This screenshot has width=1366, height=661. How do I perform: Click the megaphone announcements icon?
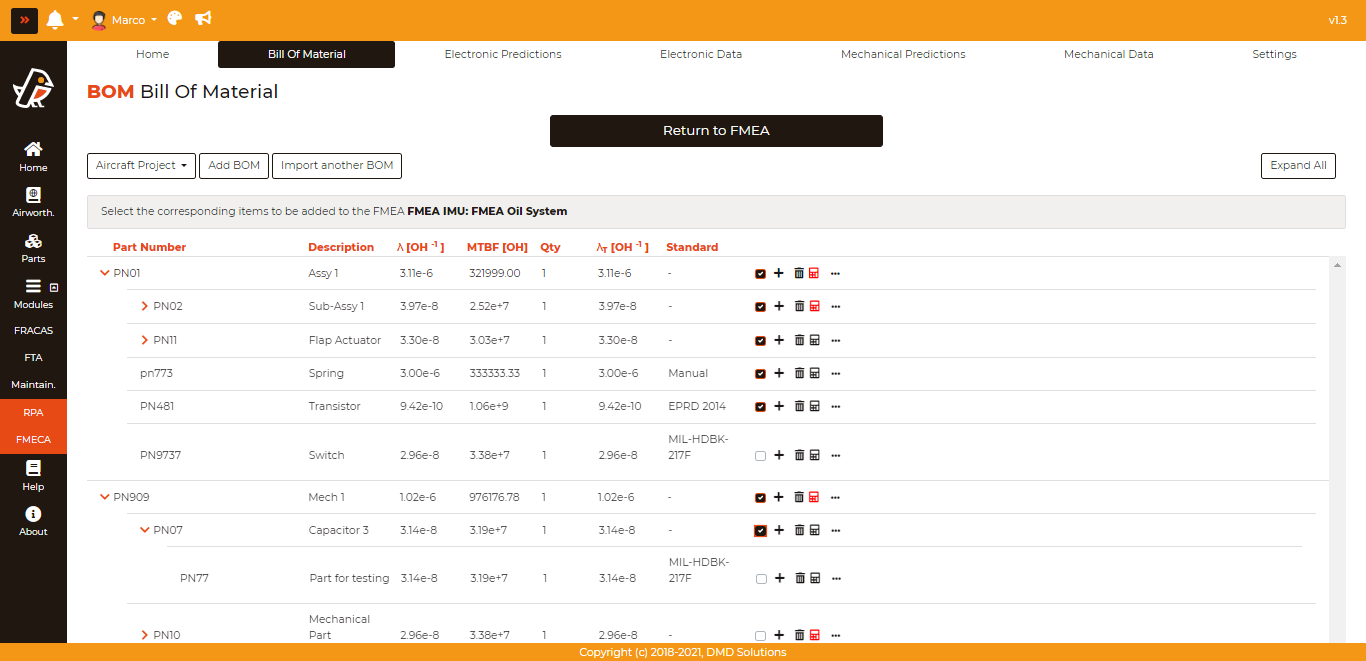(x=203, y=19)
